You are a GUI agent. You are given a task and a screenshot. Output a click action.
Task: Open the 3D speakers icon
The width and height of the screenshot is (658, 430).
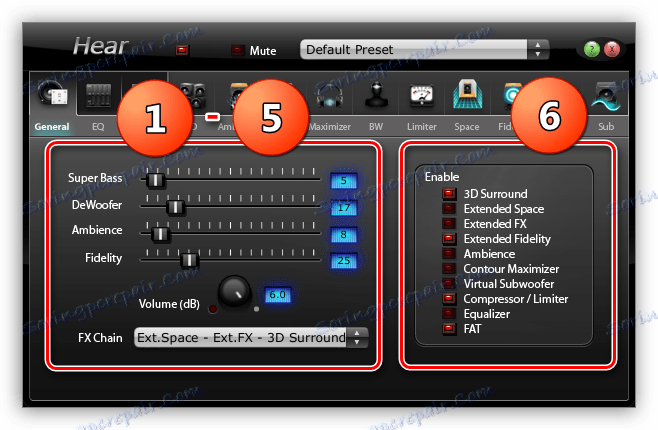point(194,95)
